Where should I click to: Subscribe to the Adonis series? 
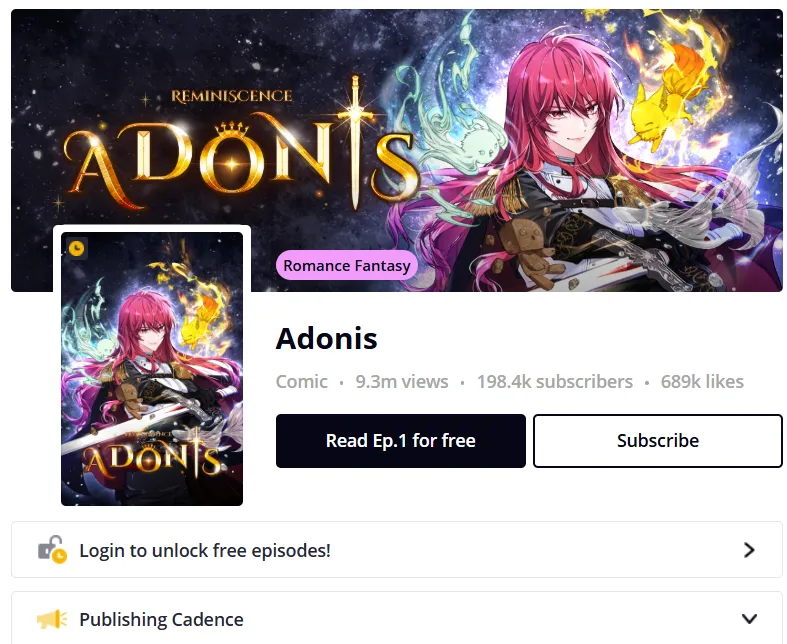[658, 441]
